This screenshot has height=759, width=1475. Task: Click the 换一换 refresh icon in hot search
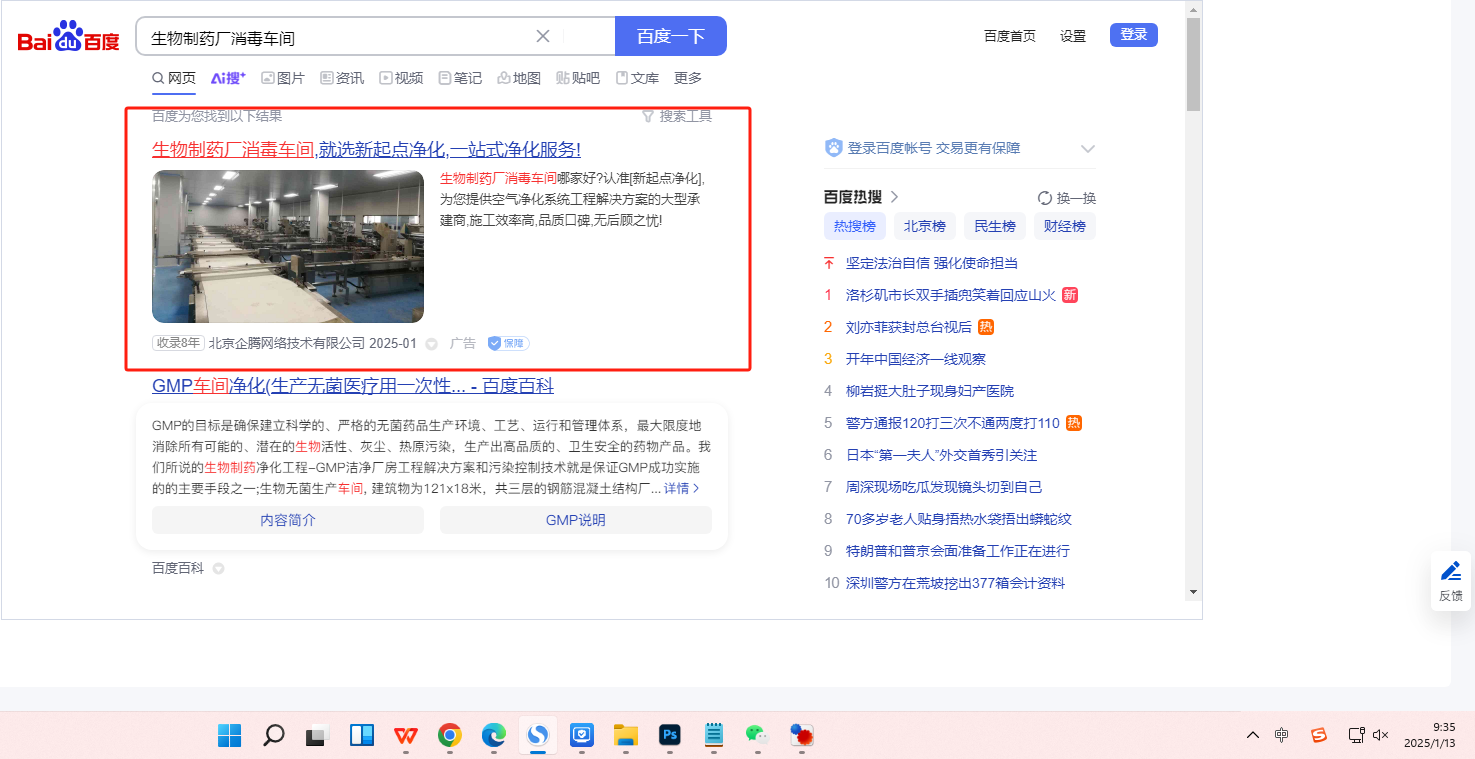(x=1045, y=198)
